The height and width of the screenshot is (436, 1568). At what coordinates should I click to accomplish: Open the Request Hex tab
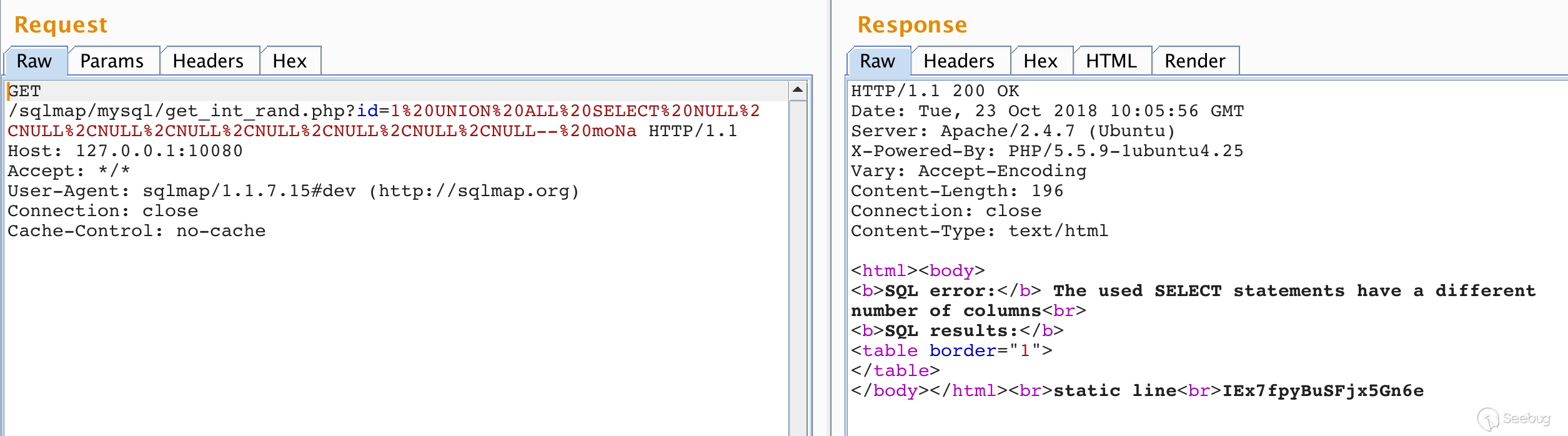point(290,61)
